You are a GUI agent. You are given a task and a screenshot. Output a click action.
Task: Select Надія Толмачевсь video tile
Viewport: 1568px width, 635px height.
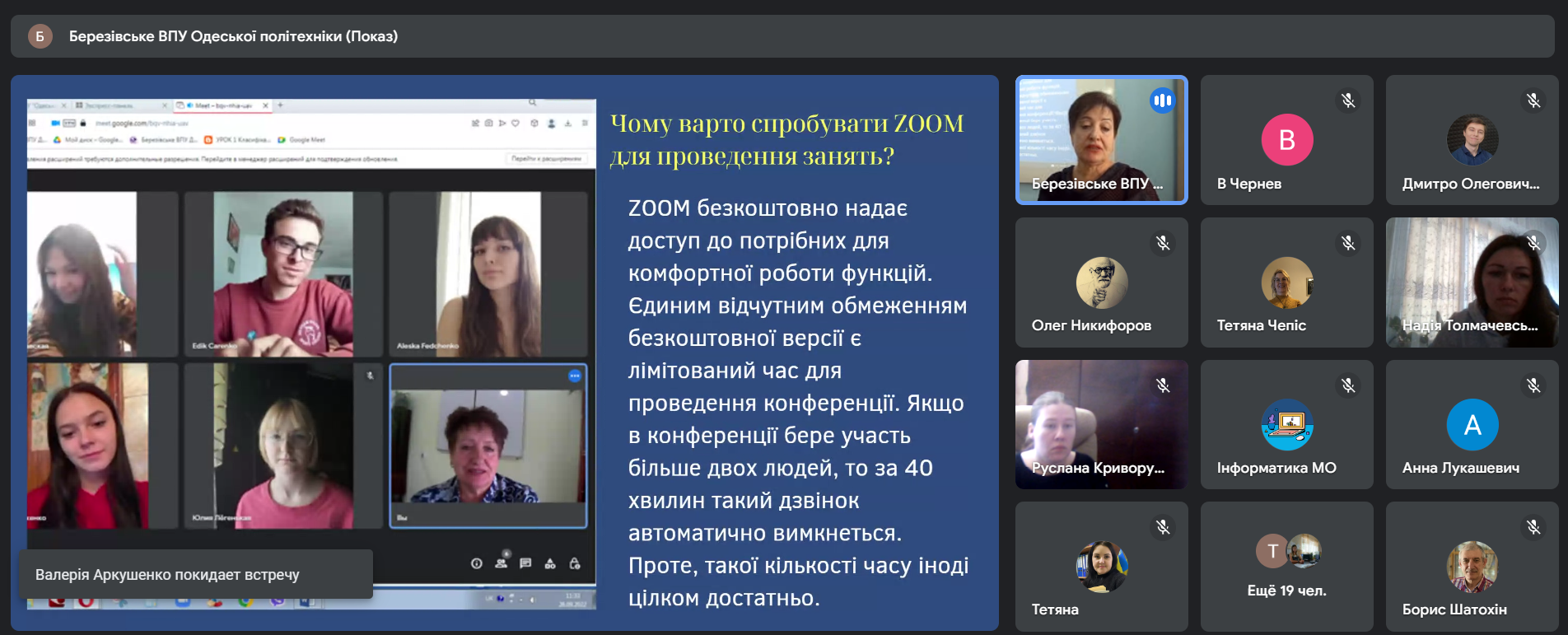tap(1472, 282)
